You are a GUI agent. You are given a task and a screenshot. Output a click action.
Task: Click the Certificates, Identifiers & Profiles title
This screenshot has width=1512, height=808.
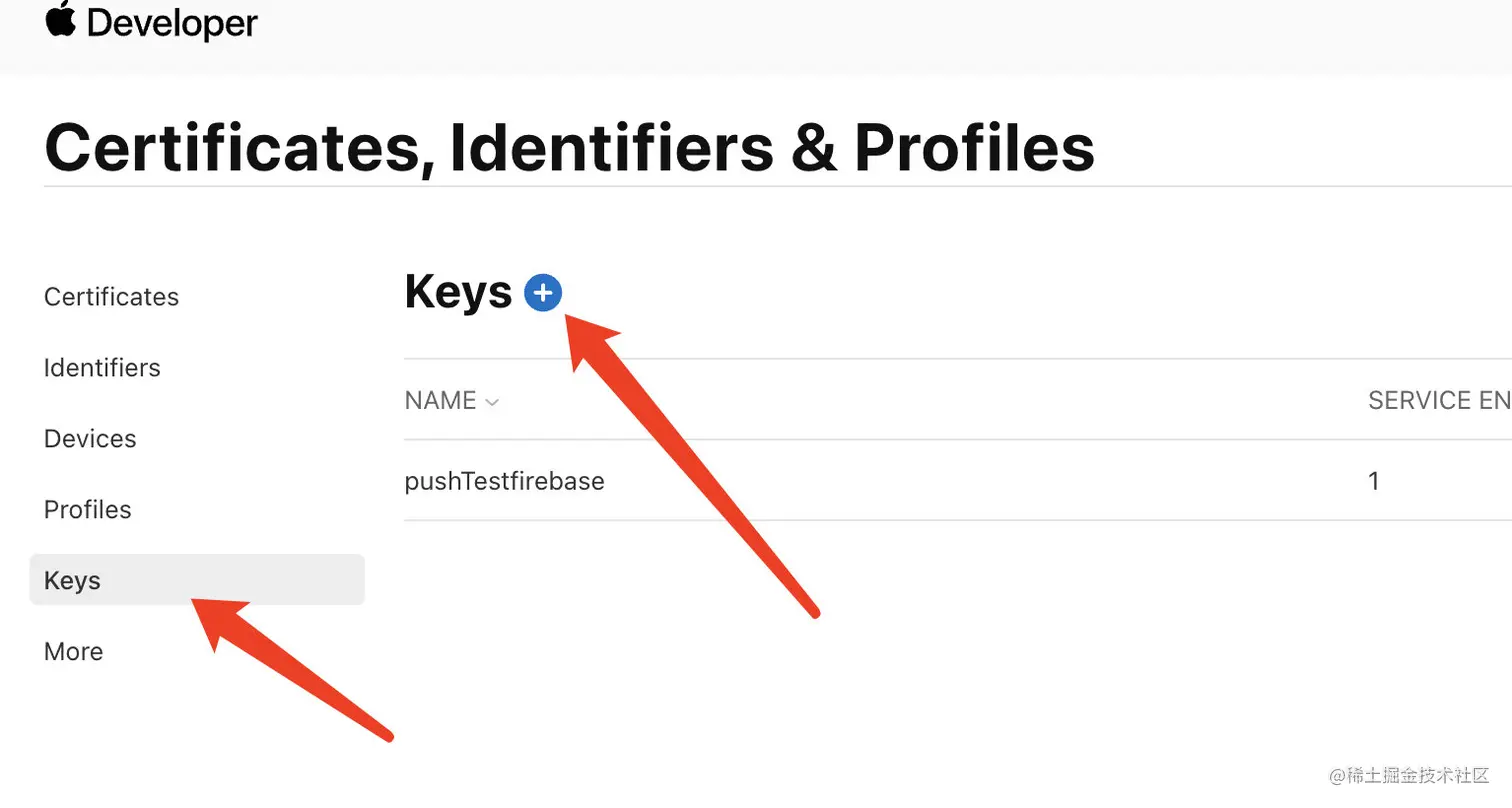(569, 149)
